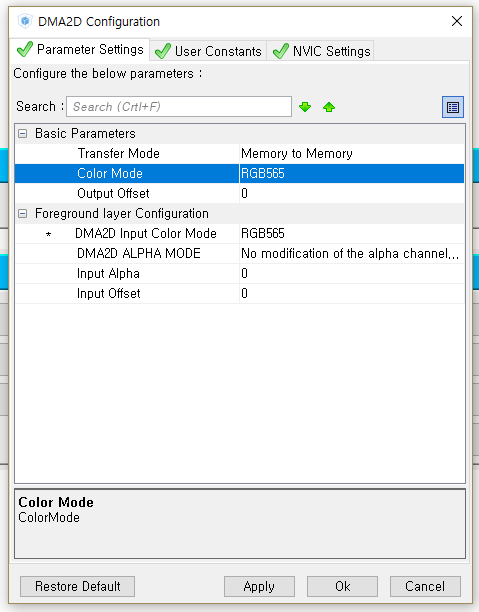Image resolution: width=479 pixels, height=612 pixels.
Task: Open the Transfer Mode value dropdown
Action: (x=351, y=153)
